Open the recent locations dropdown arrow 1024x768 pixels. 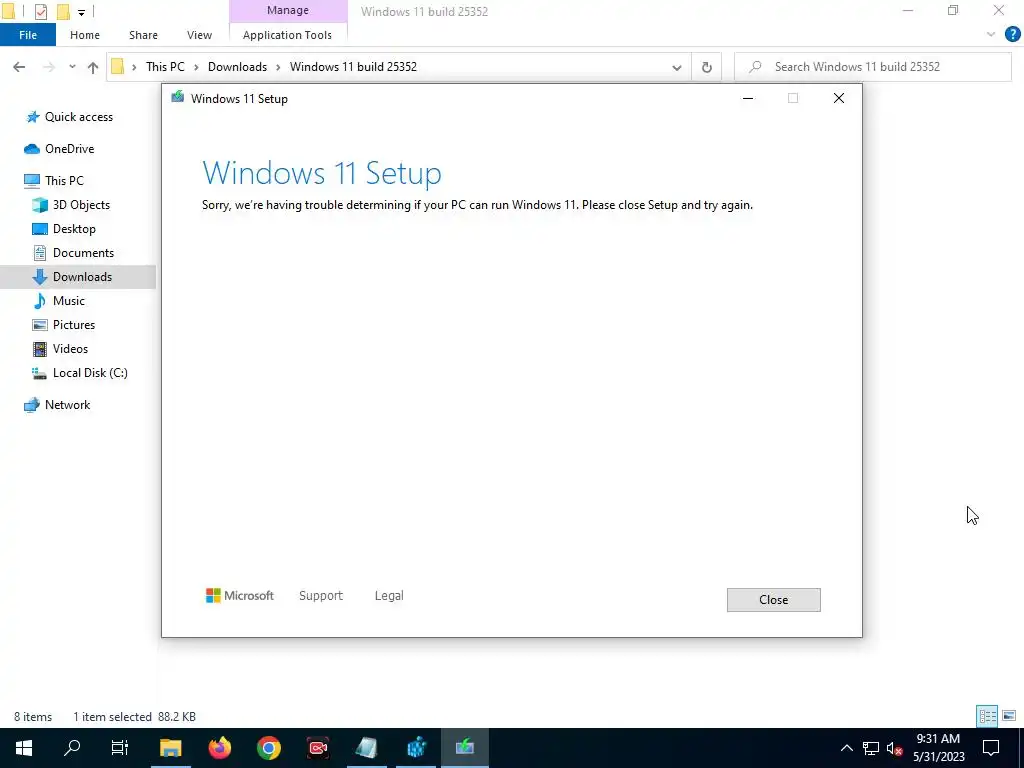coord(72,67)
